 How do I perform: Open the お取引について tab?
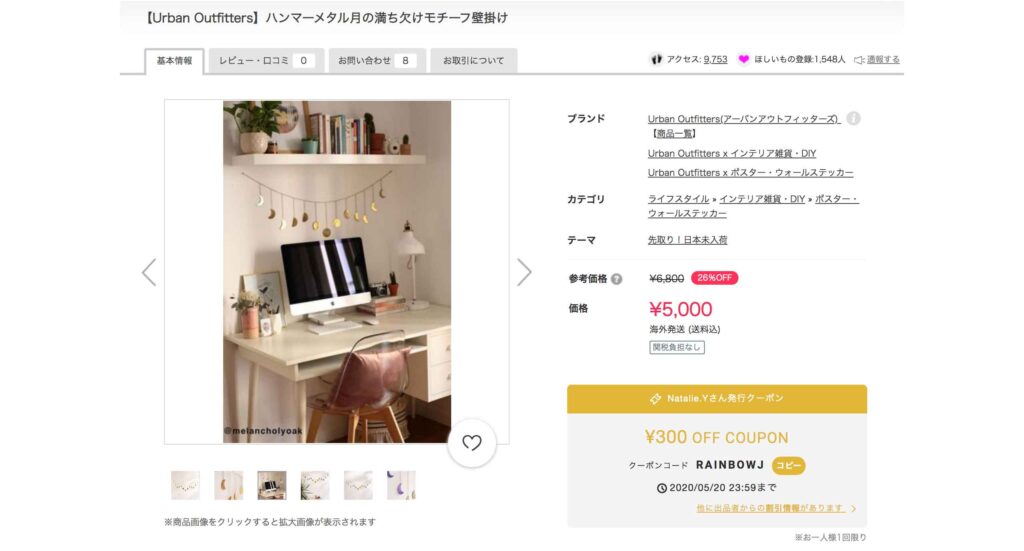tap(473, 61)
